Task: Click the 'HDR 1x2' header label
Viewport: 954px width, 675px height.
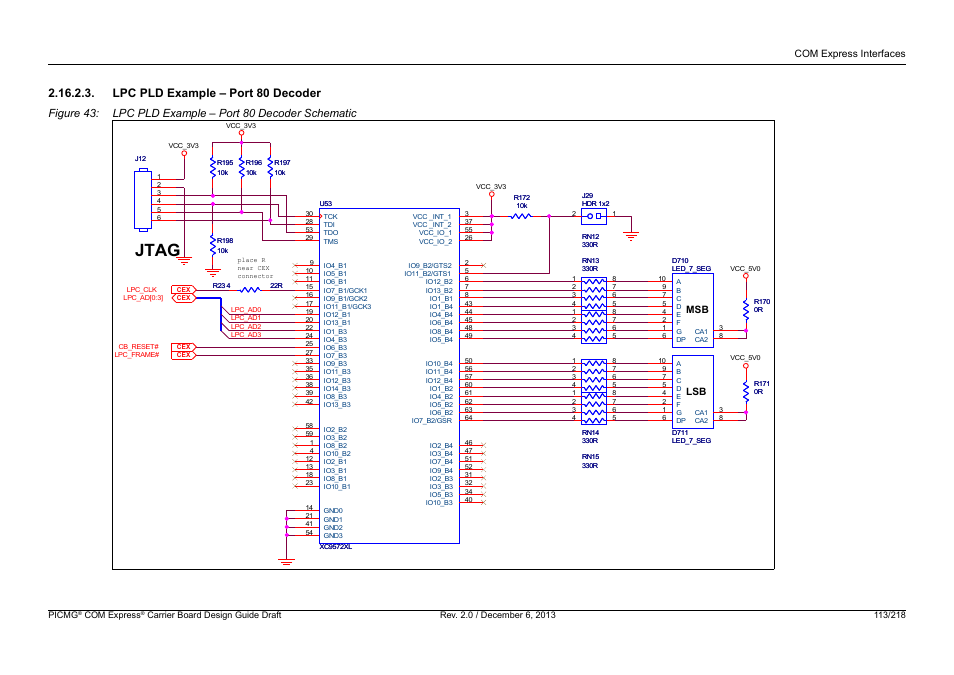Action: click(595, 204)
